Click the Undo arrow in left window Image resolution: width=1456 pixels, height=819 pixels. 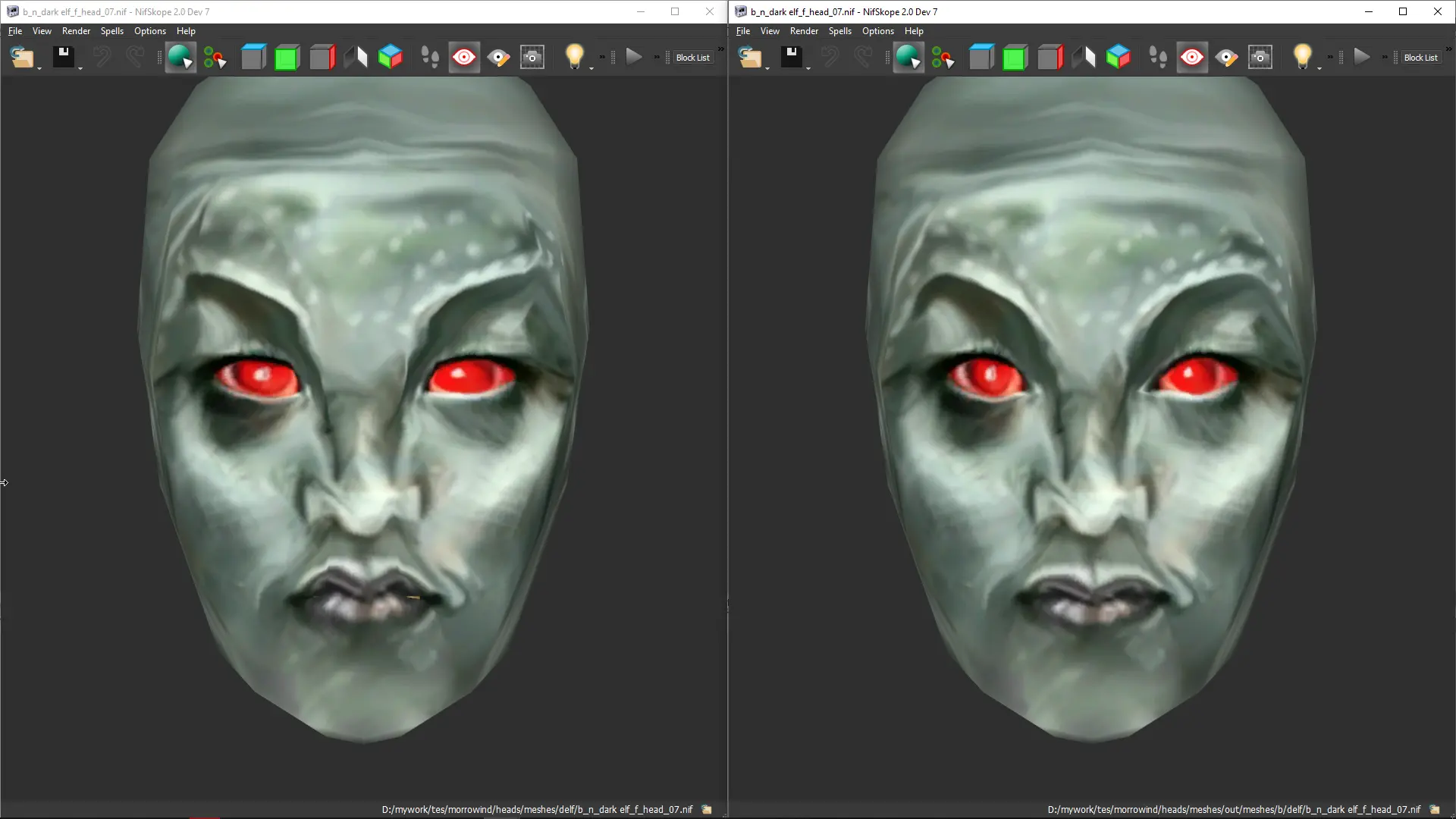(x=102, y=58)
